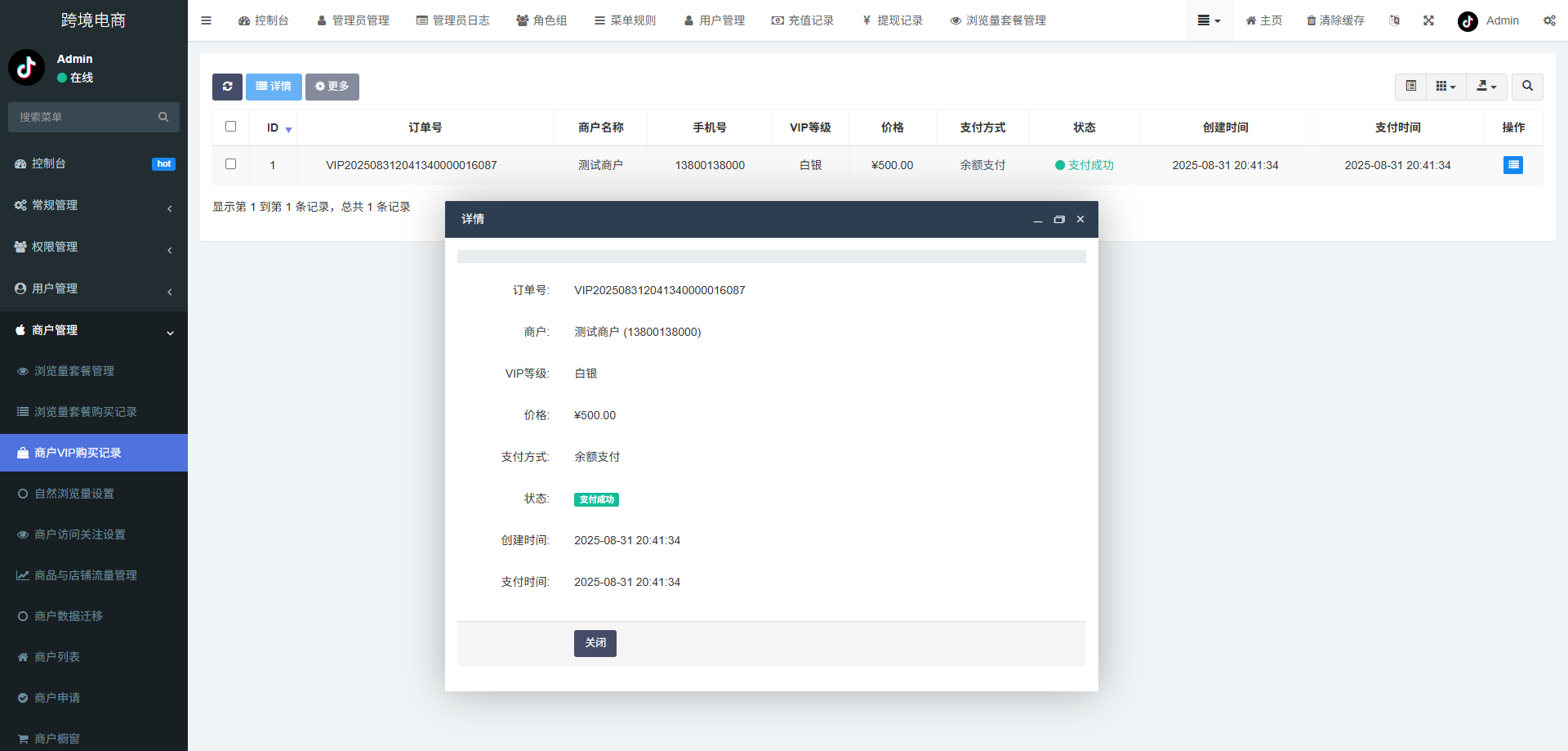Viewport: 1568px width, 751px height.
Task: Click the 关闭 button in the detail dialog
Action: pyautogui.click(x=595, y=643)
